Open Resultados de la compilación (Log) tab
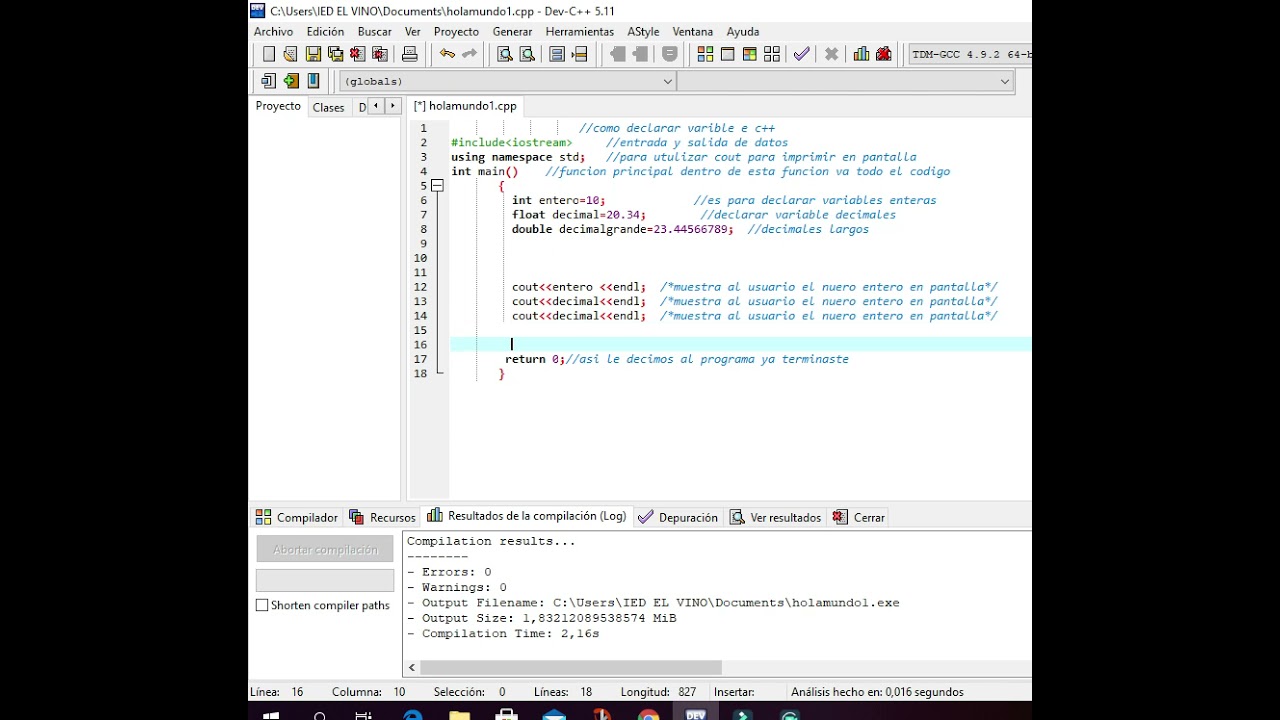 point(527,516)
